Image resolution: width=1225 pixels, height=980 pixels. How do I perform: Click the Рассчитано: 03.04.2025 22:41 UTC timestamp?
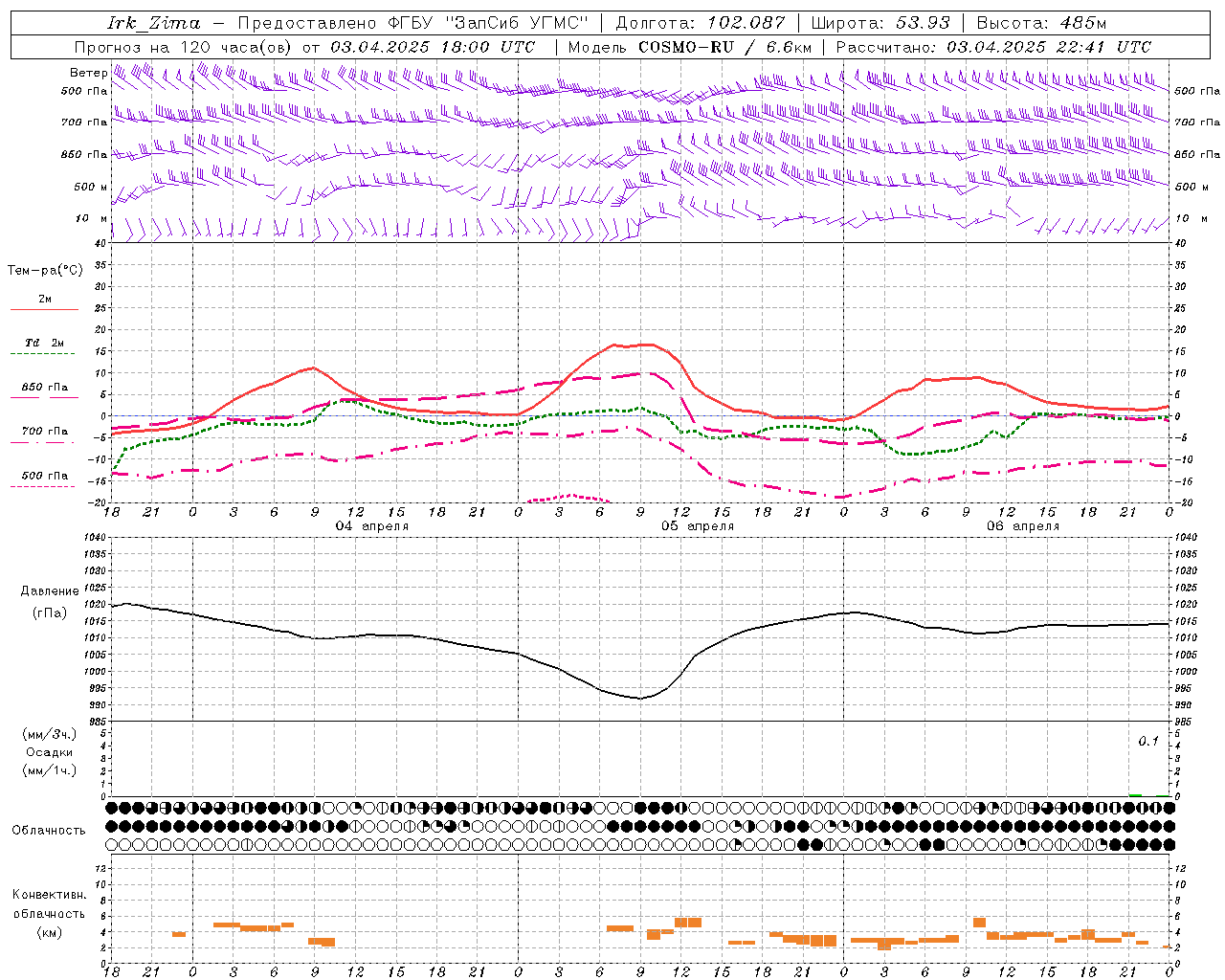point(993,47)
